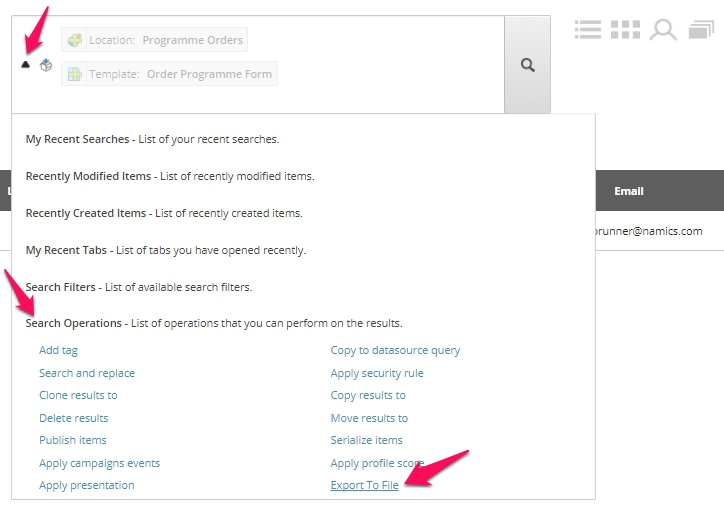The height and width of the screenshot is (525, 724).
Task: Click the Export To File link
Action: tap(364, 485)
